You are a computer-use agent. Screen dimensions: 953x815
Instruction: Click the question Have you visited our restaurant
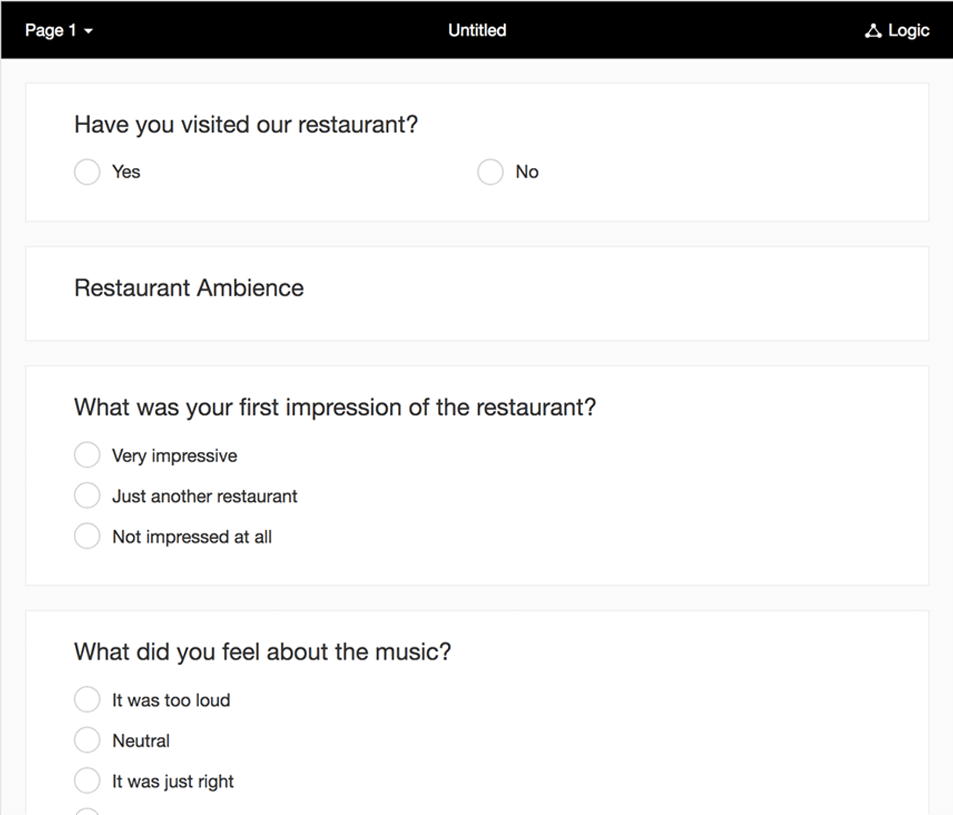point(246,124)
